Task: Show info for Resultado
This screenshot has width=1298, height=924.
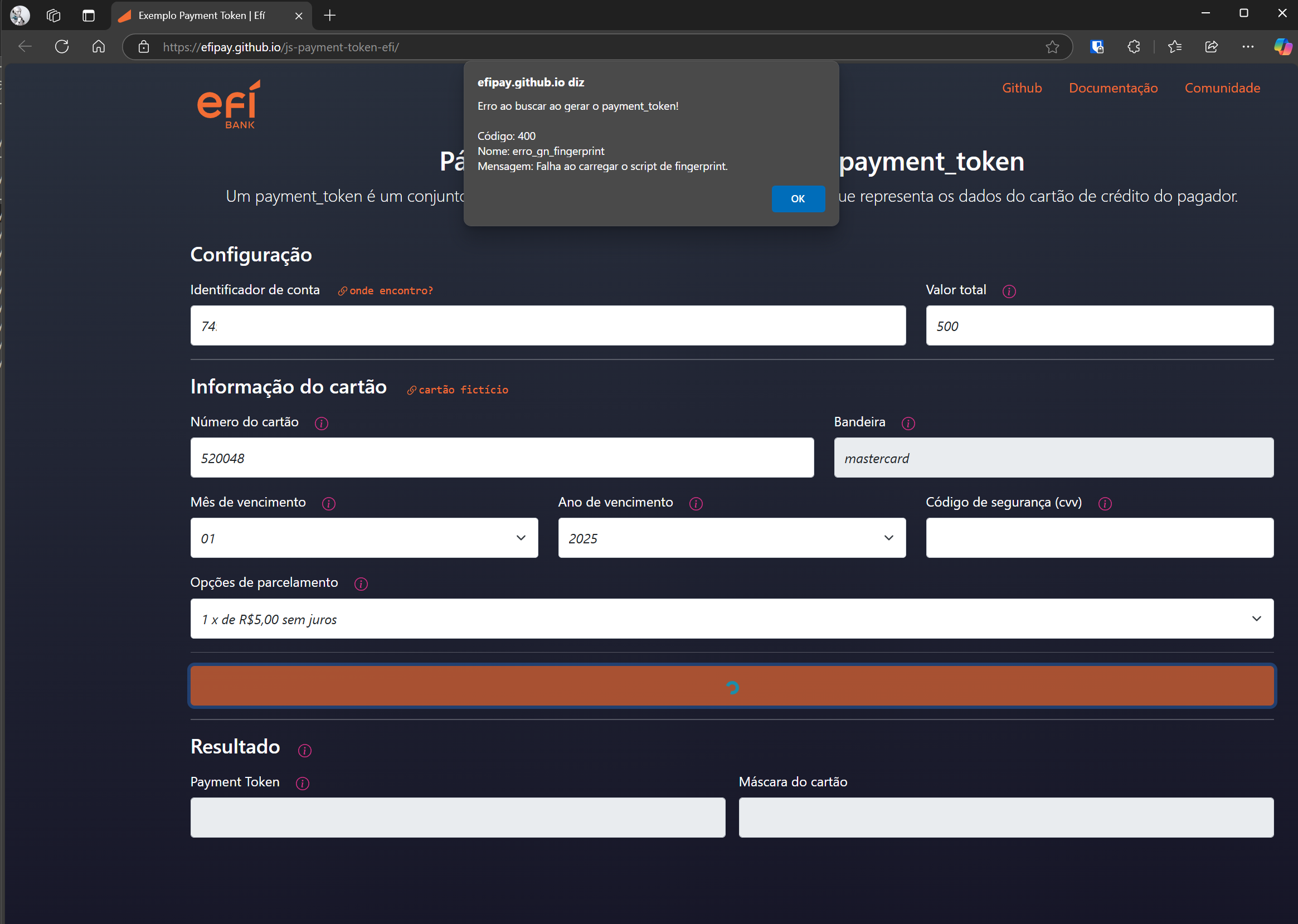Action: tap(305, 751)
